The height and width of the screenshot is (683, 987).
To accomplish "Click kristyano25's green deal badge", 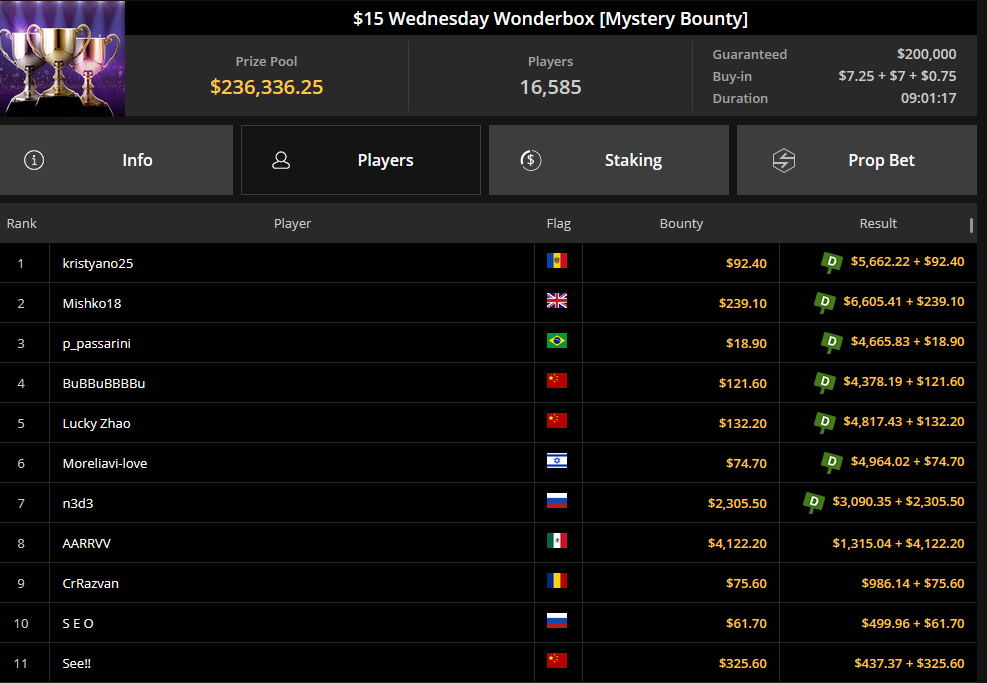I will click(832, 262).
